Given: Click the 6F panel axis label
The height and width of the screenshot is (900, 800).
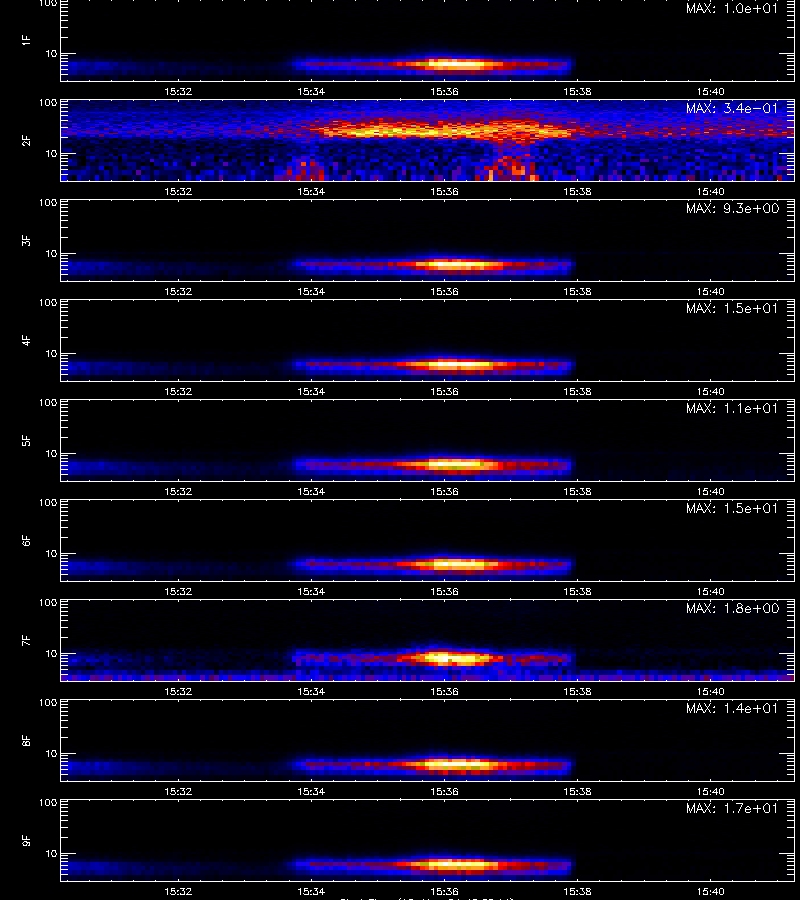Looking at the screenshot, I should pos(26,540).
